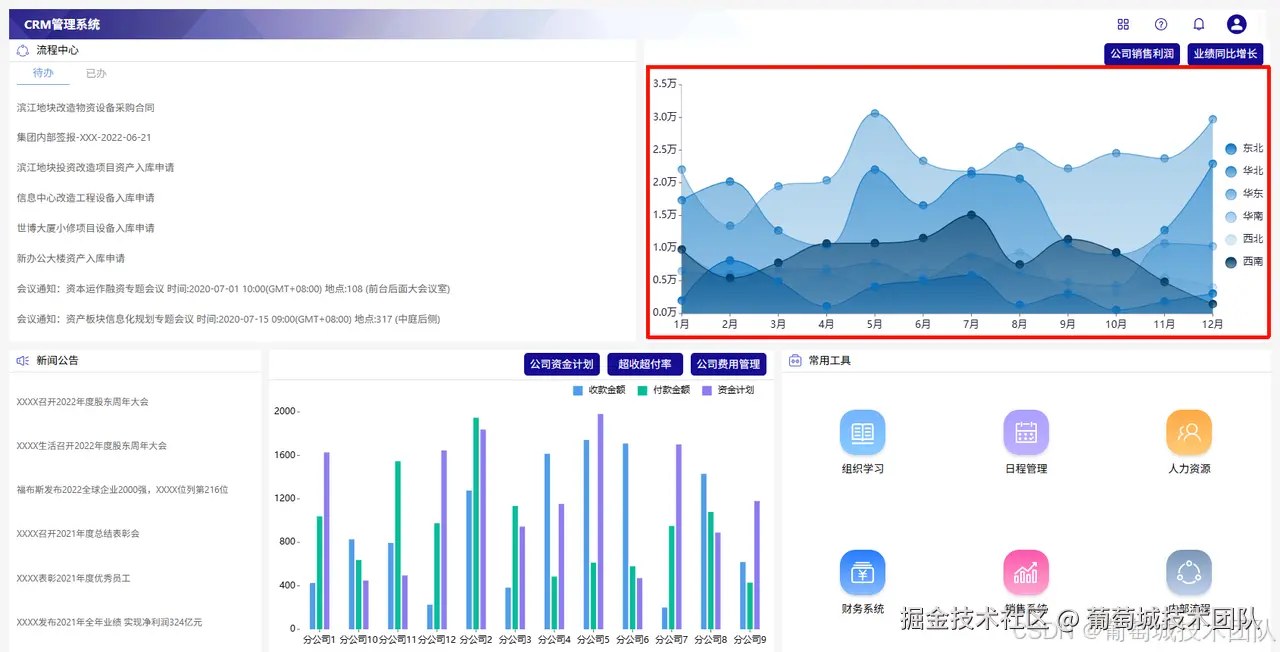Open news XXXX召开2022年度股东周年大会
The height and width of the screenshot is (652, 1280).
(x=83, y=401)
